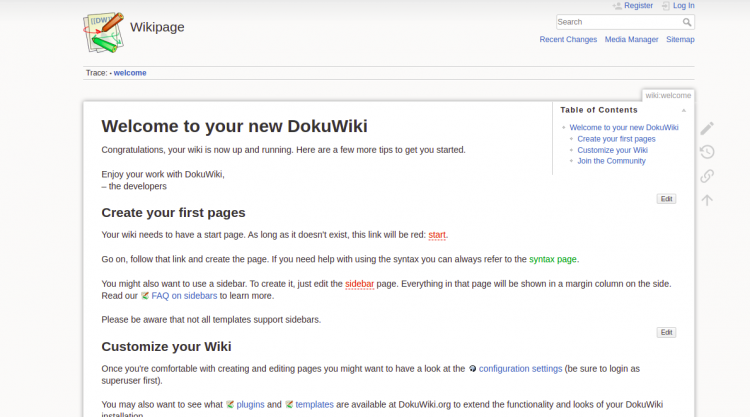Open the Log In link

click(684, 6)
